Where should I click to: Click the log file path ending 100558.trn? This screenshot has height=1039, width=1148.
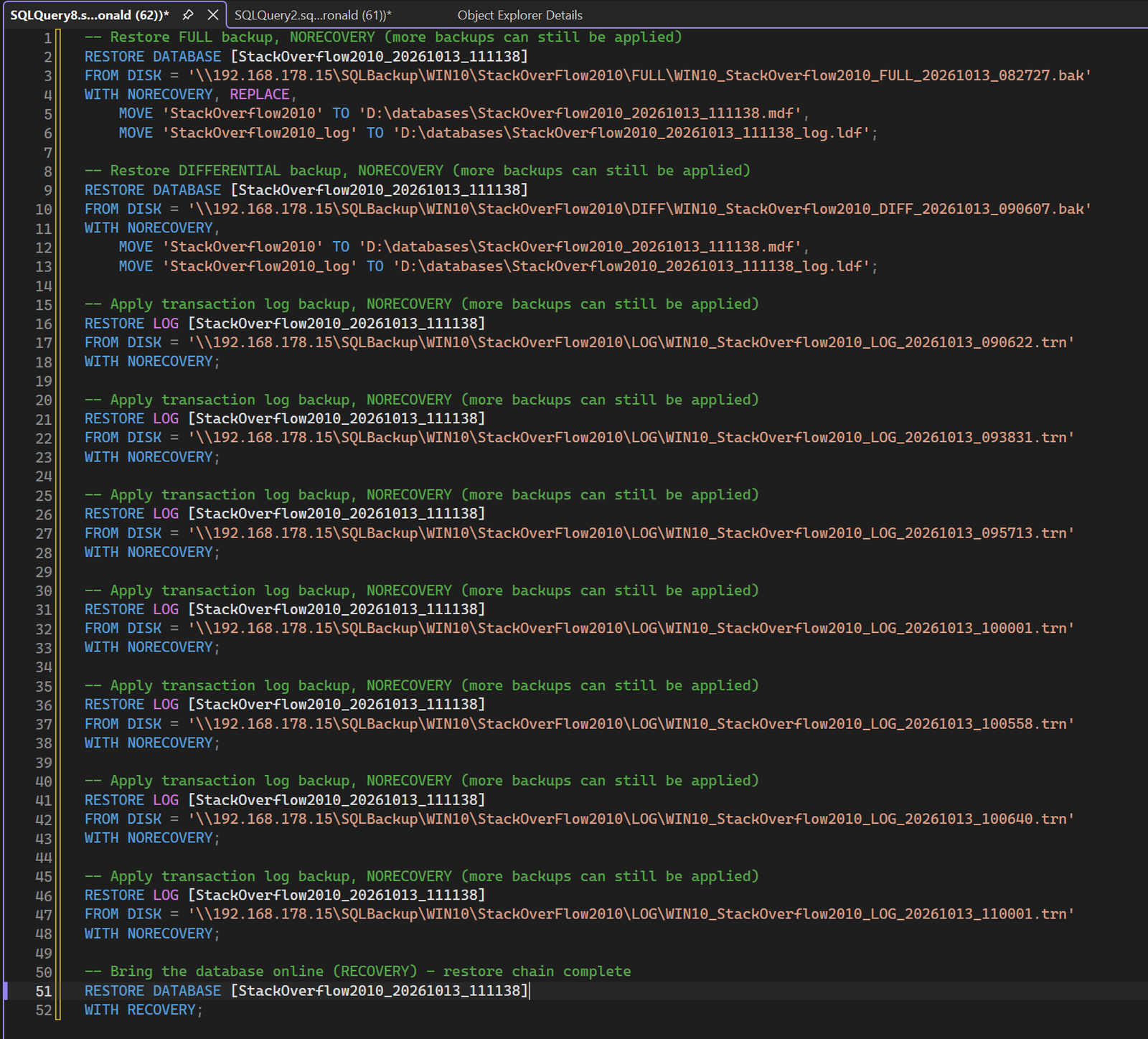pyautogui.click(x=631, y=724)
